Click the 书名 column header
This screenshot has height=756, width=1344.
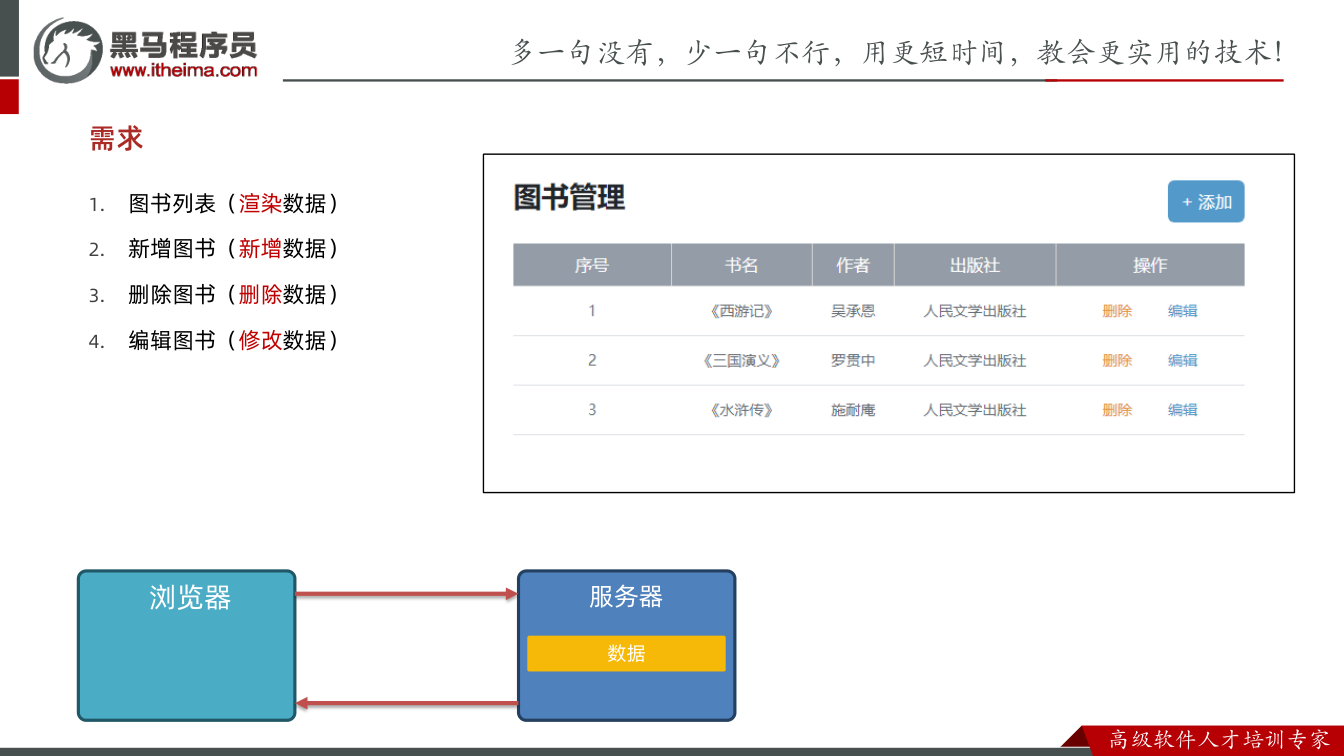742,265
